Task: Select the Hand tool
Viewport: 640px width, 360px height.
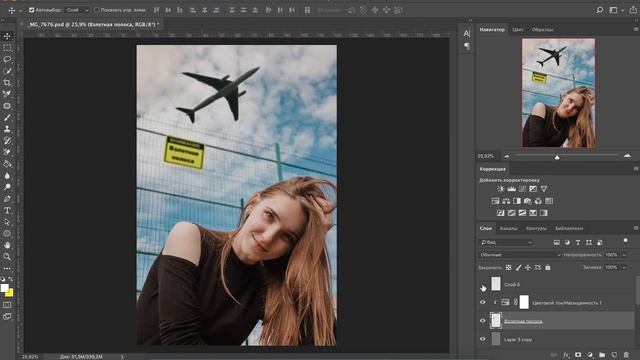Action: [7, 245]
